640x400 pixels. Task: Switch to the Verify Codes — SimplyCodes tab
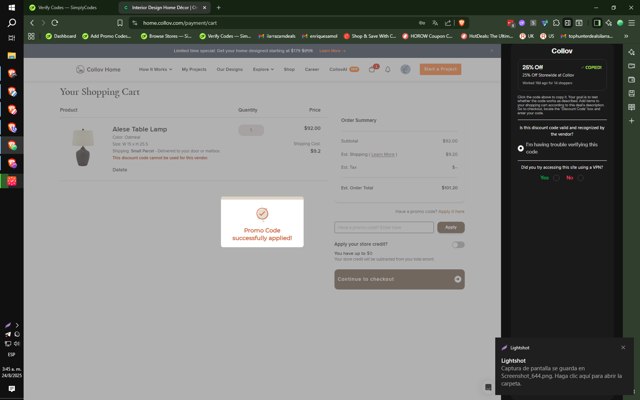coord(67,7)
